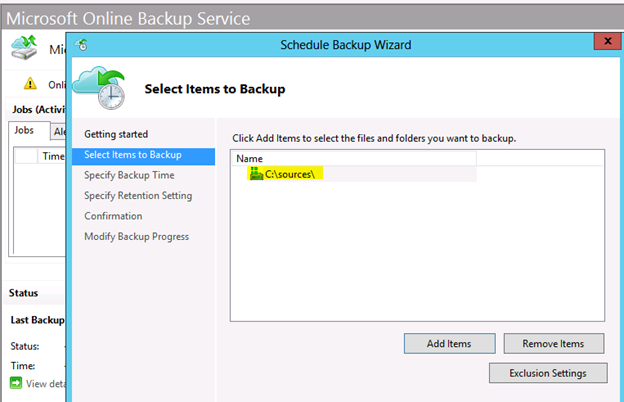Image resolution: width=624 pixels, height=402 pixels.
Task: Select the C:\sources\ entry in the list
Action: (x=290, y=174)
